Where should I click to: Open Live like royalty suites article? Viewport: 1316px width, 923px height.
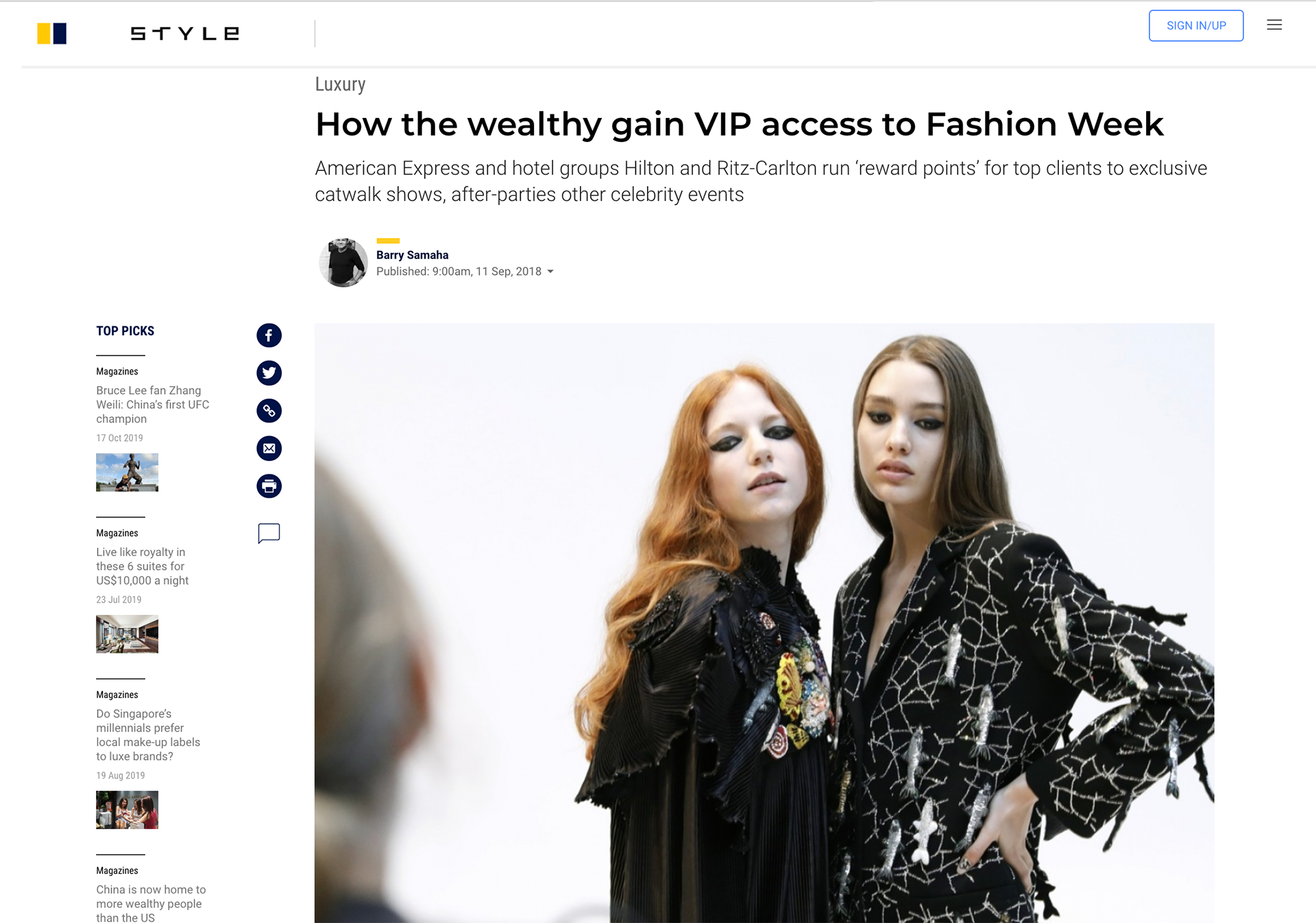[x=143, y=566]
